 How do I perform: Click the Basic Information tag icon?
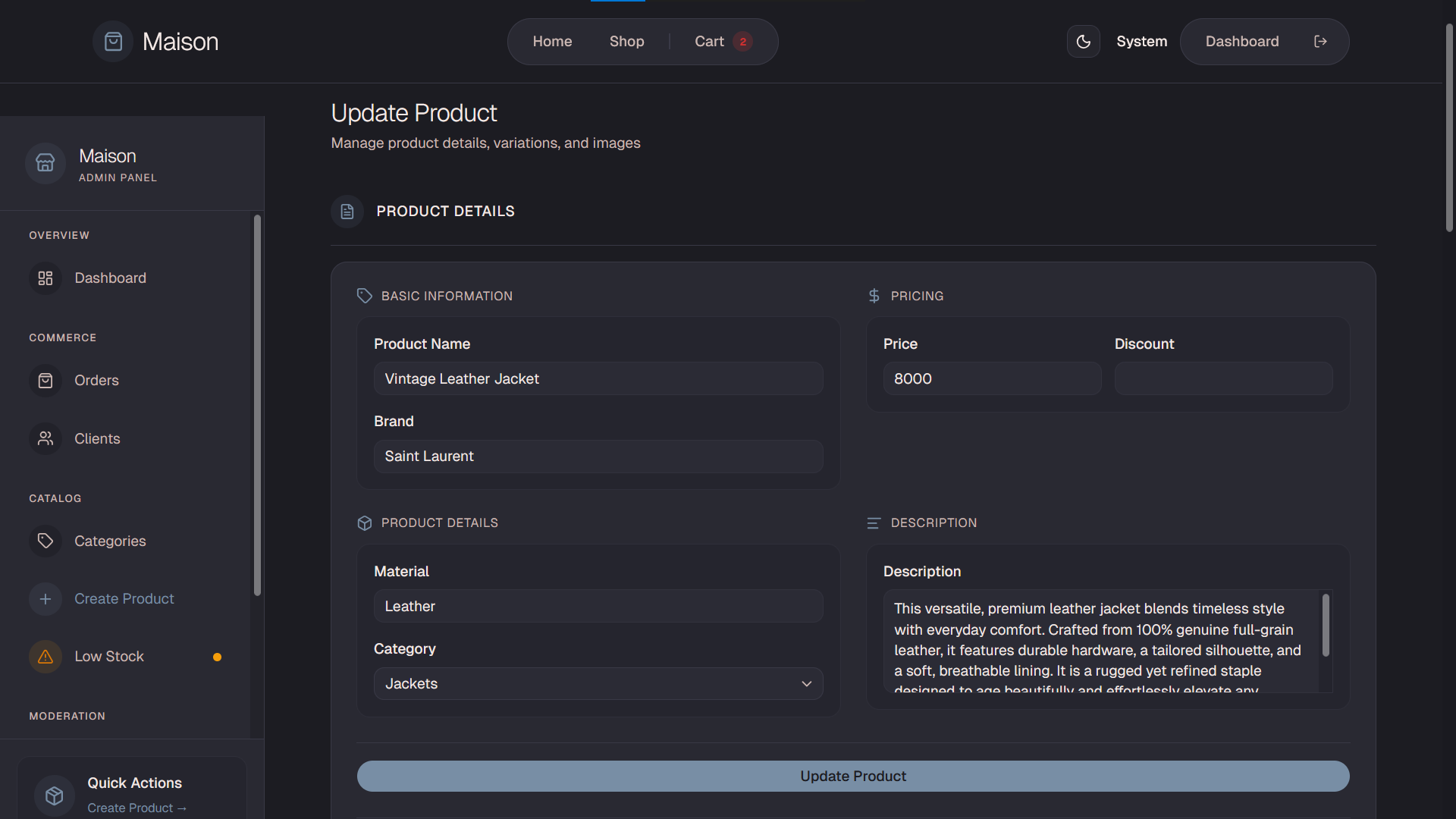[365, 296]
